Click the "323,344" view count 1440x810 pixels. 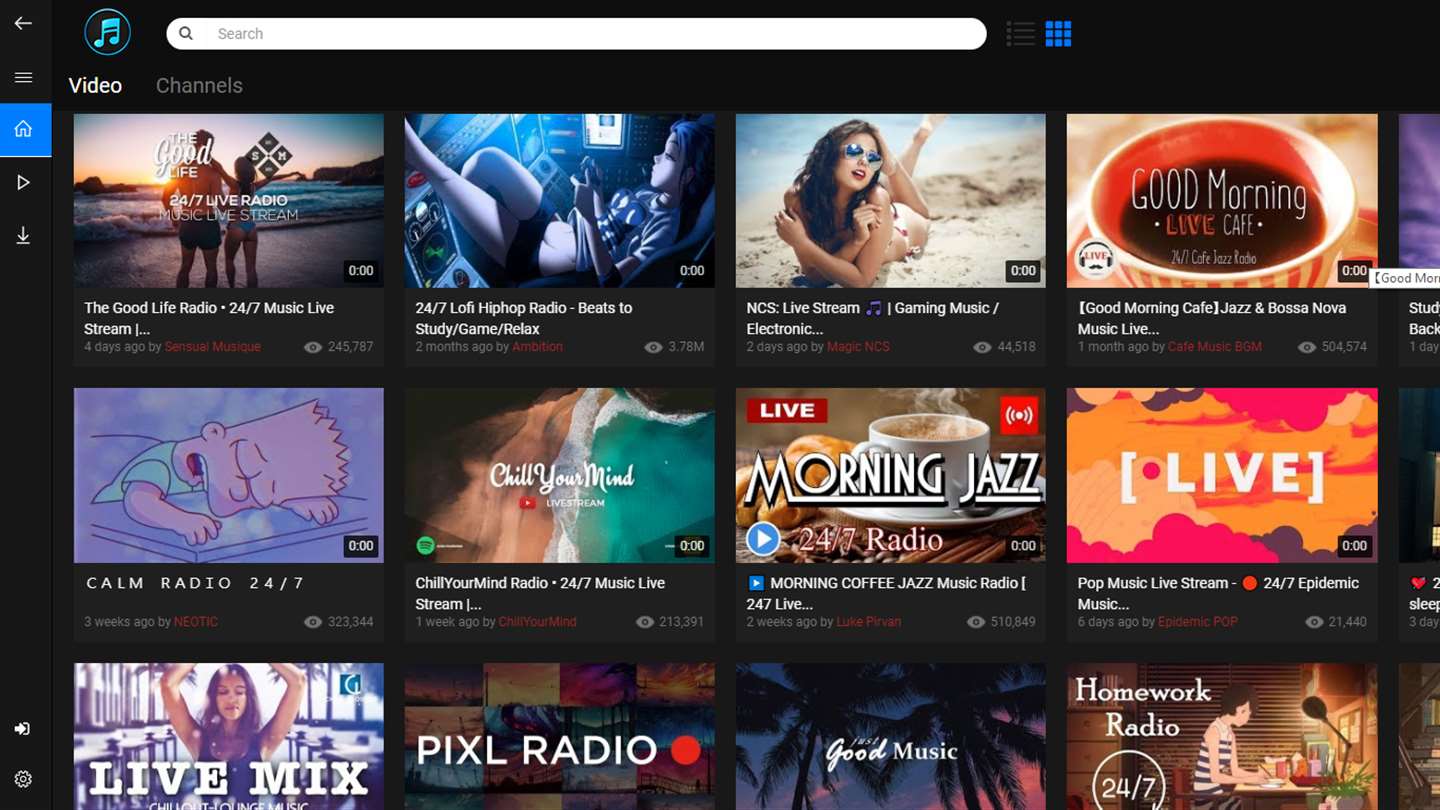(x=351, y=622)
